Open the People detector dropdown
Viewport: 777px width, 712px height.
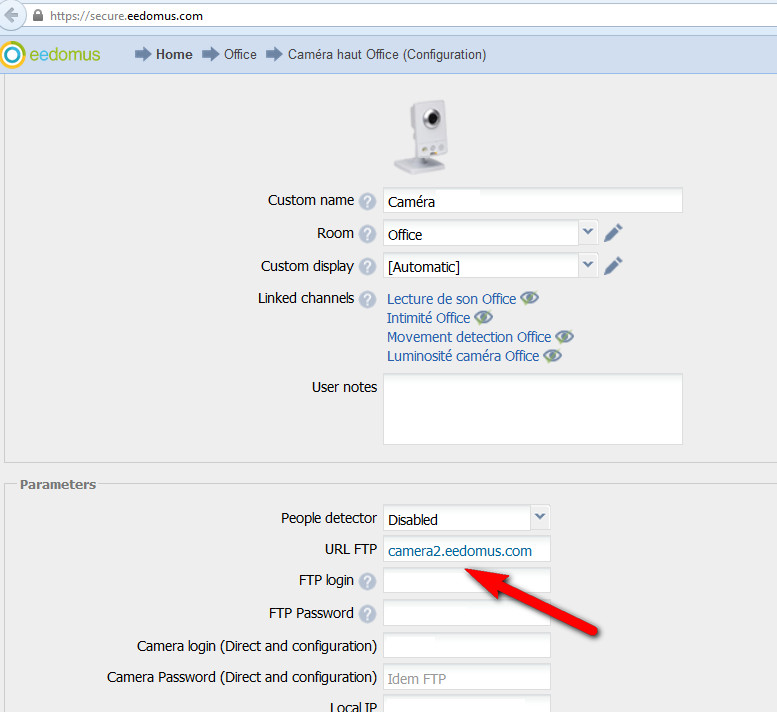pyautogui.click(x=540, y=517)
